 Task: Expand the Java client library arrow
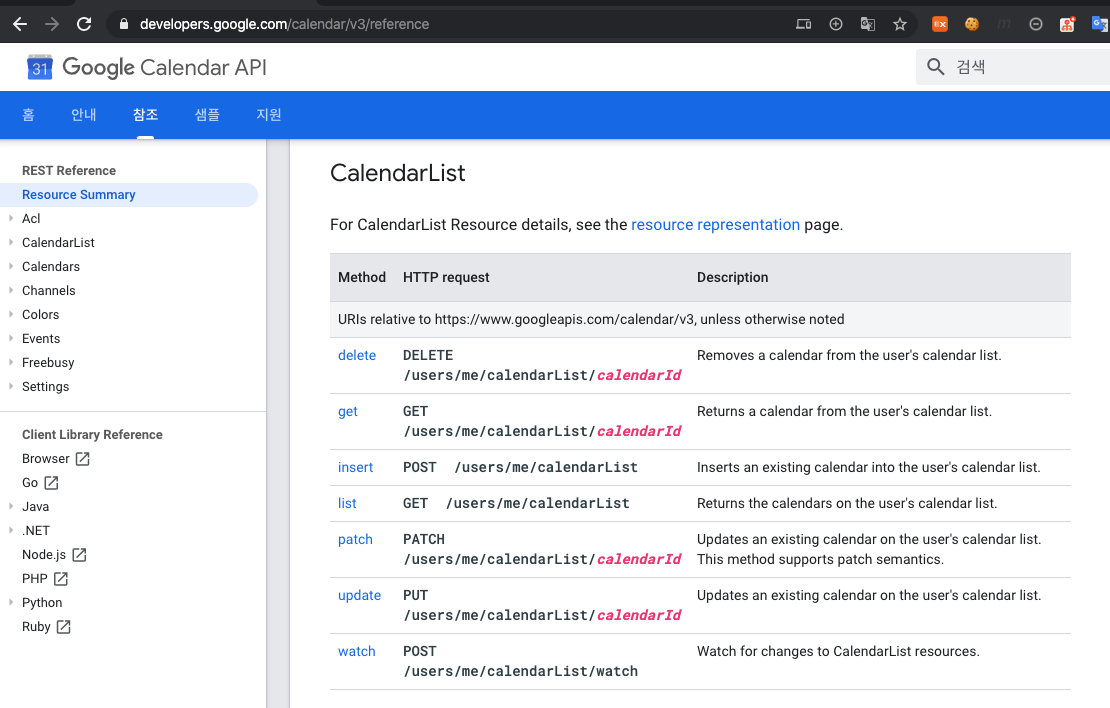(x=11, y=506)
